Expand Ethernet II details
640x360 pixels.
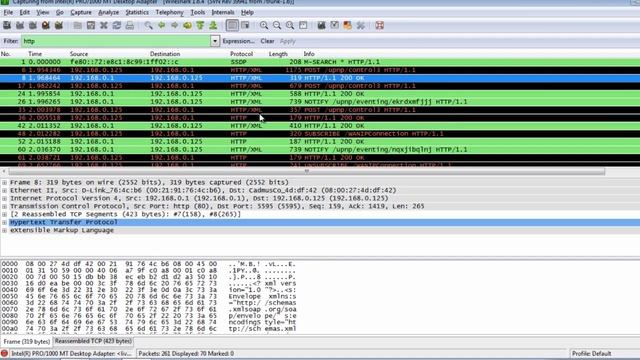[4, 190]
